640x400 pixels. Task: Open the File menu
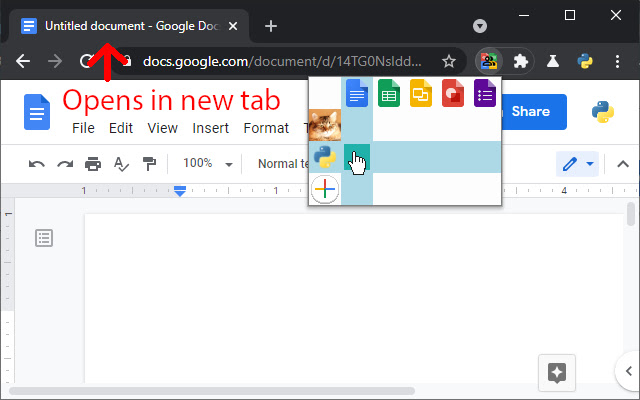click(x=83, y=128)
